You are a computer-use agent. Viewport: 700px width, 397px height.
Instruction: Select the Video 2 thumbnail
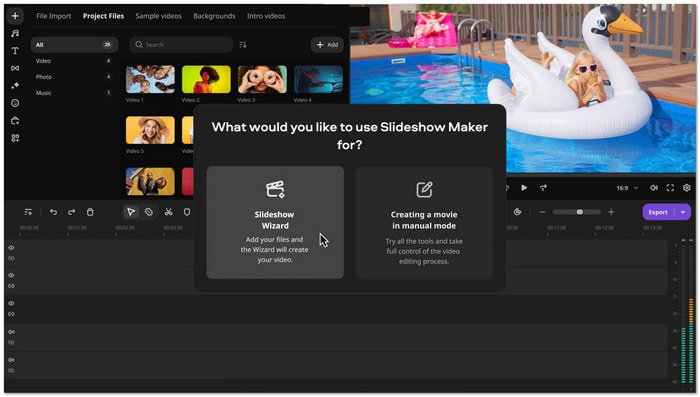tap(206, 79)
